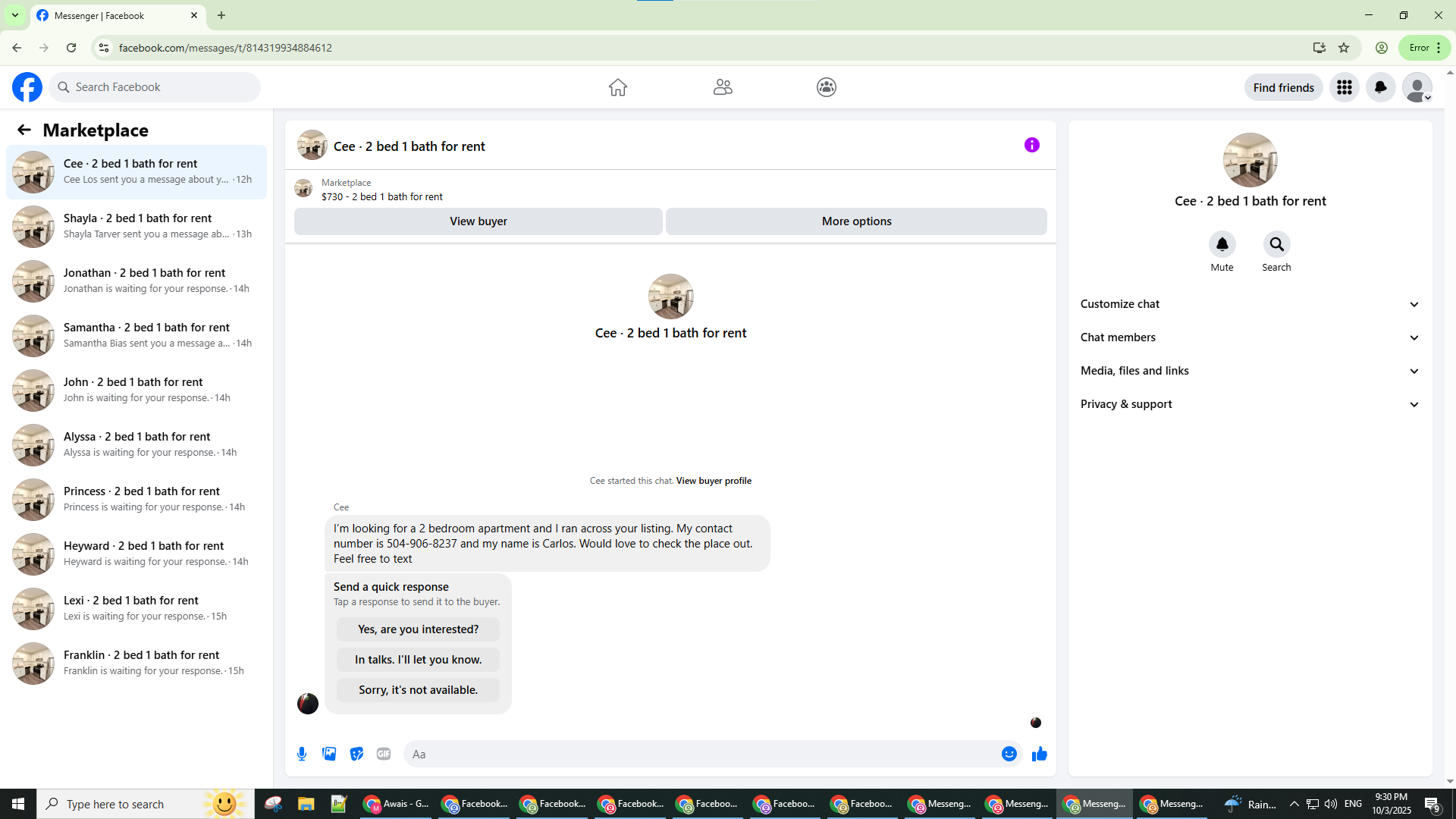Mute this conversation
The height and width of the screenshot is (819, 1456).
click(1222, 244)
